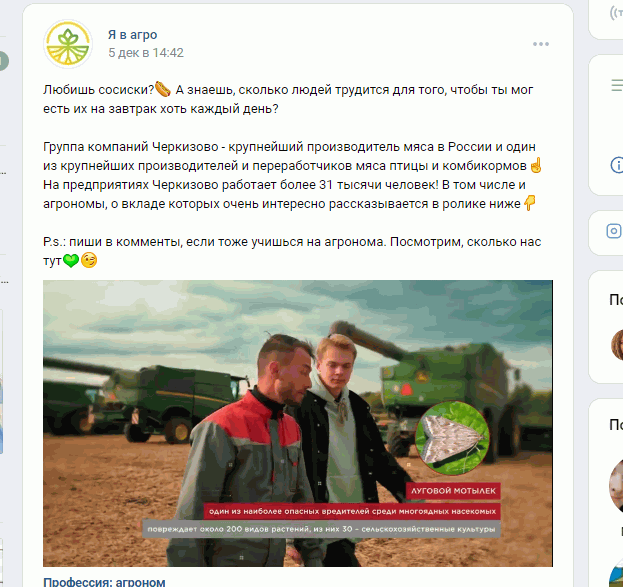Viewport: 623px width, 587px height.
Task: Click the ЛУГОВОЙ МОТЫЛЕК red caption in the video
Action: [453, 491]
